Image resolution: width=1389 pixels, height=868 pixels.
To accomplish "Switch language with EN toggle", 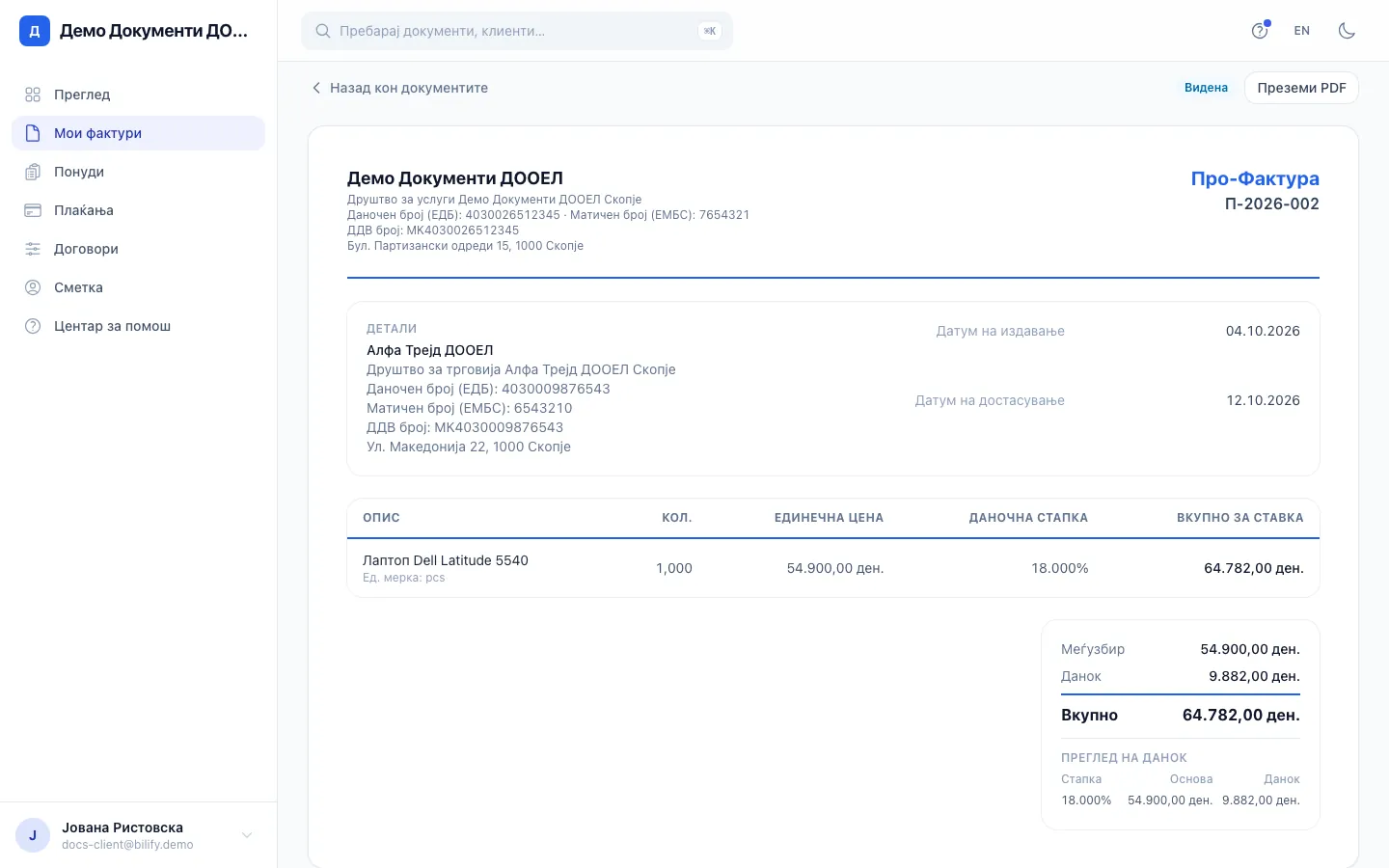I will tap(1302, 31).
